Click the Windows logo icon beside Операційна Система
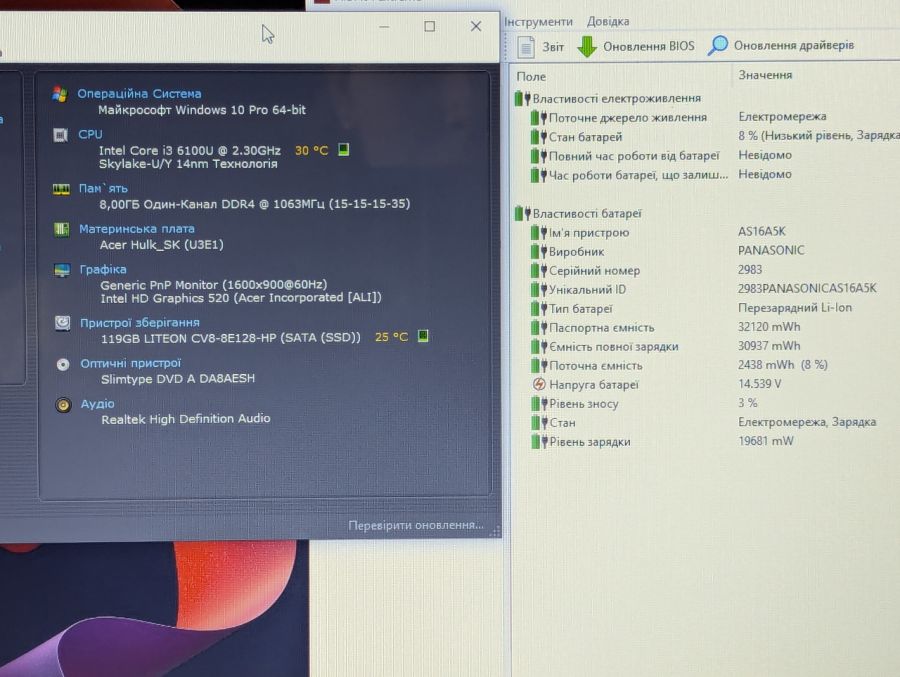Viewport: 900px width, 677px height. click(60, 94)
